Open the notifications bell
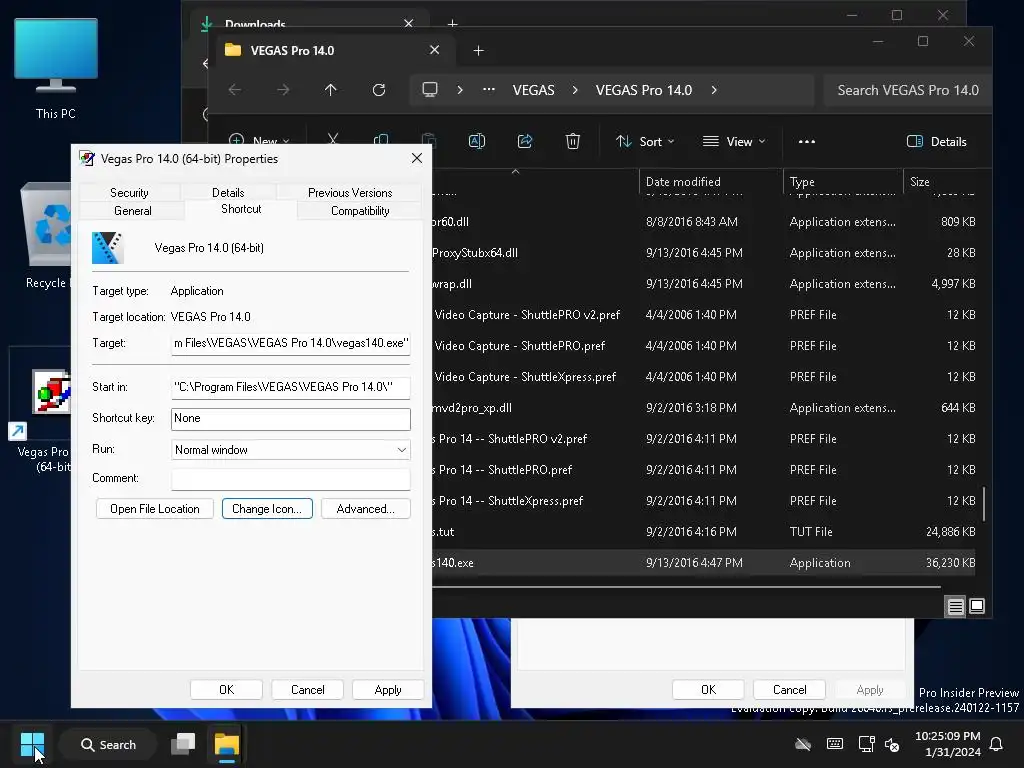1024x768 pixels. tap(997, 744)
